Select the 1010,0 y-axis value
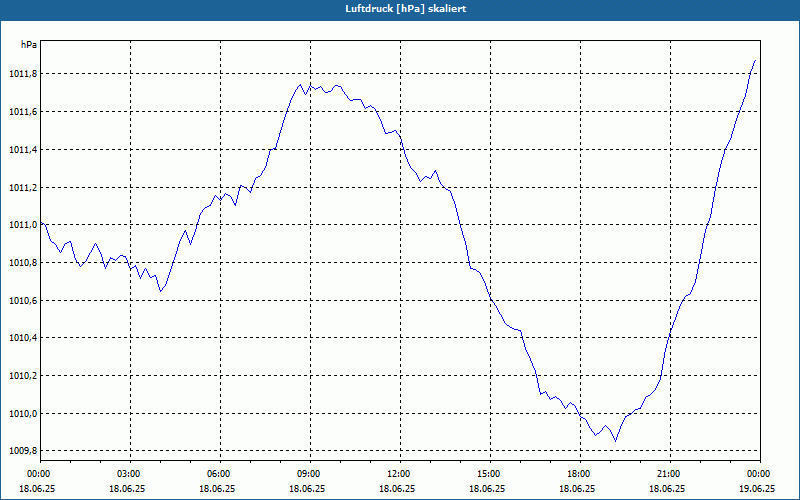The height and width of the screenshot is (500, 800). tap(23, 413)
